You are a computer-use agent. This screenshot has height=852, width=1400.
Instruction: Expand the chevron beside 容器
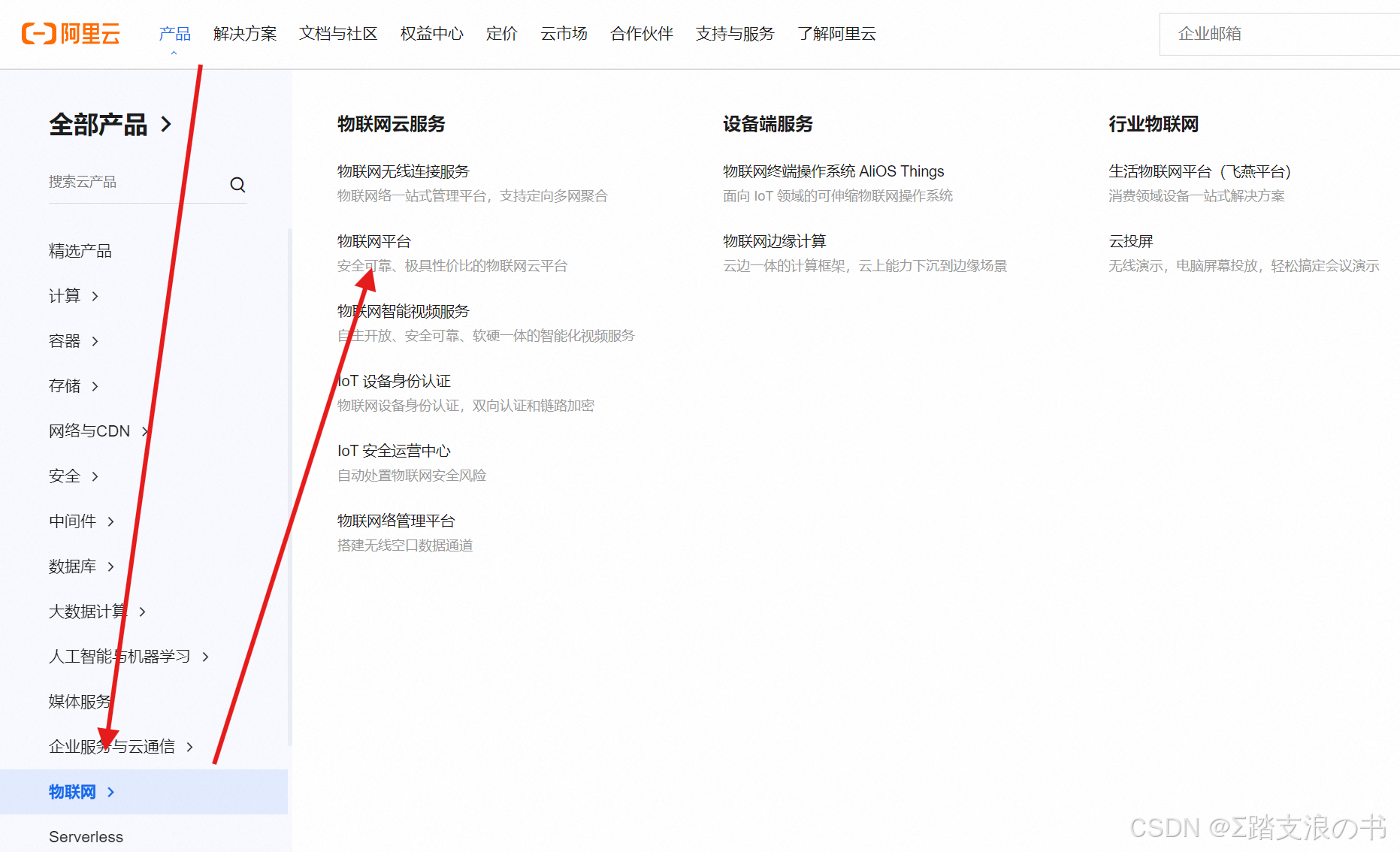95,341
